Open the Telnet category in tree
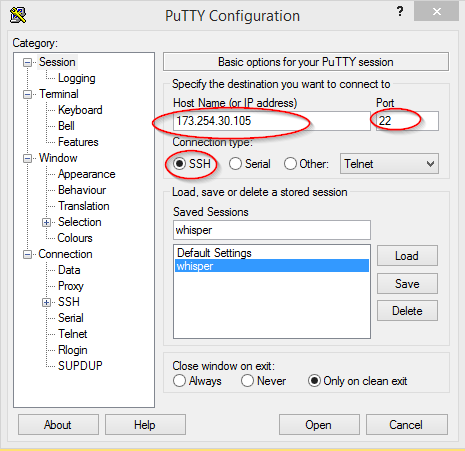Viewport: 465px width, 451px height. [x=72, y=334]
